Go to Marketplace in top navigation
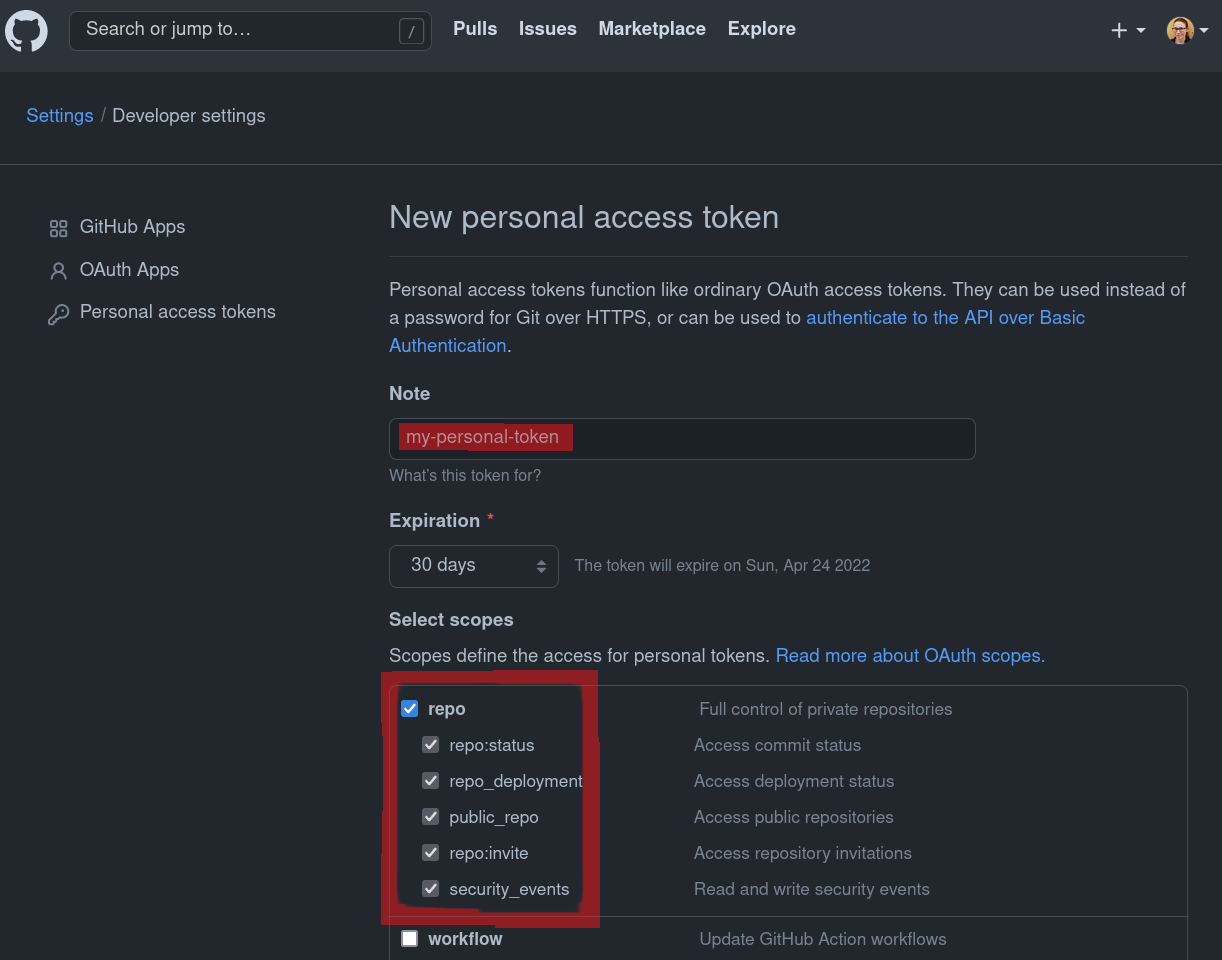Viewport: 1222px width, 960px height. click(x=652, y=29)
